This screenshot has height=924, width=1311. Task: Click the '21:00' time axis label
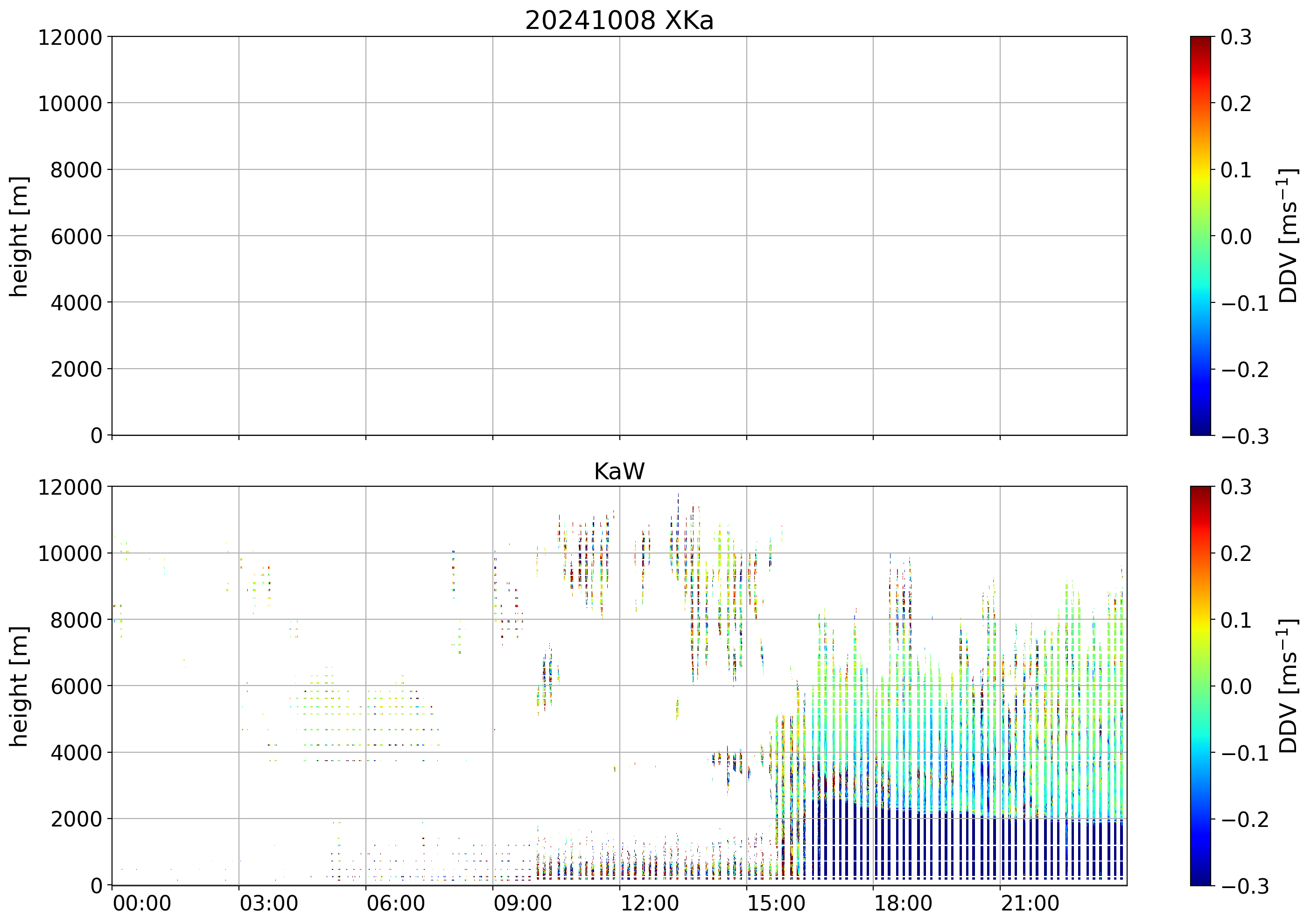coord(1030,904)
